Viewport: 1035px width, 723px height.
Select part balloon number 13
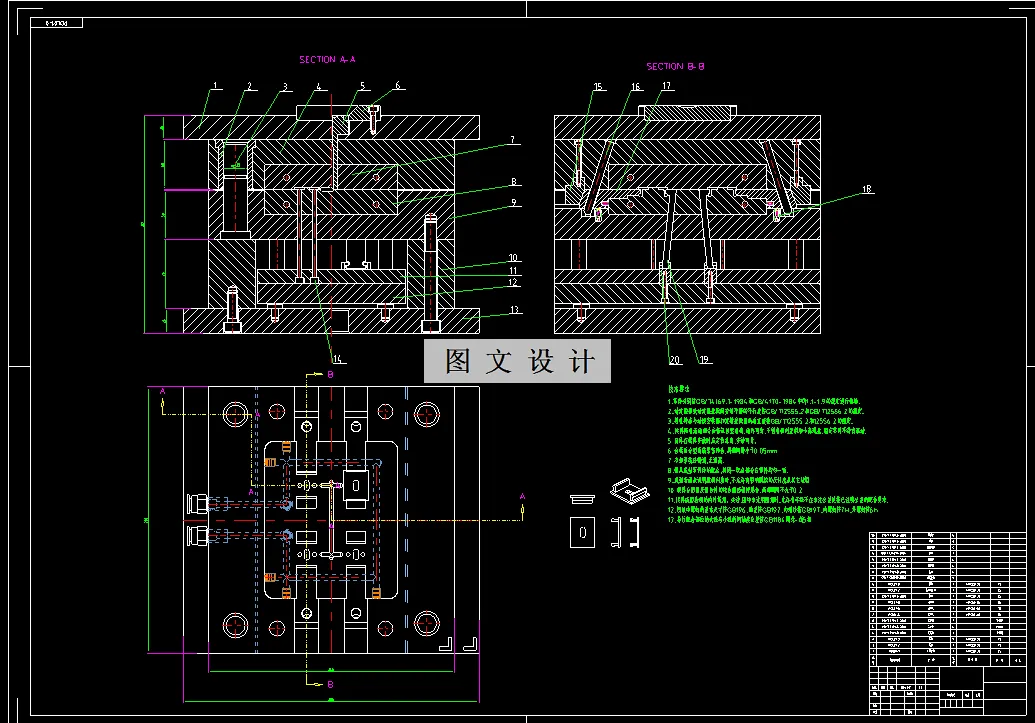click(514, 310)
